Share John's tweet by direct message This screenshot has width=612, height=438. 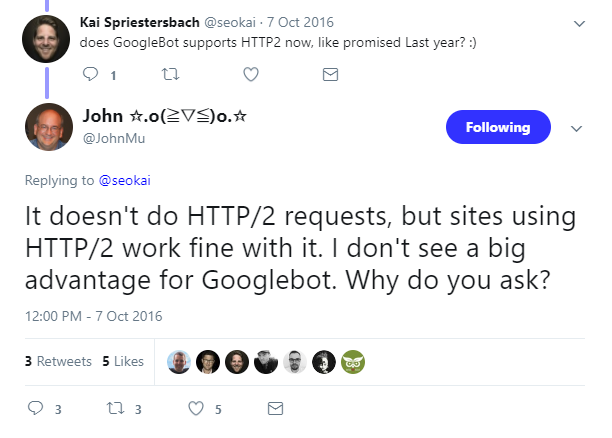coord(276,408)
